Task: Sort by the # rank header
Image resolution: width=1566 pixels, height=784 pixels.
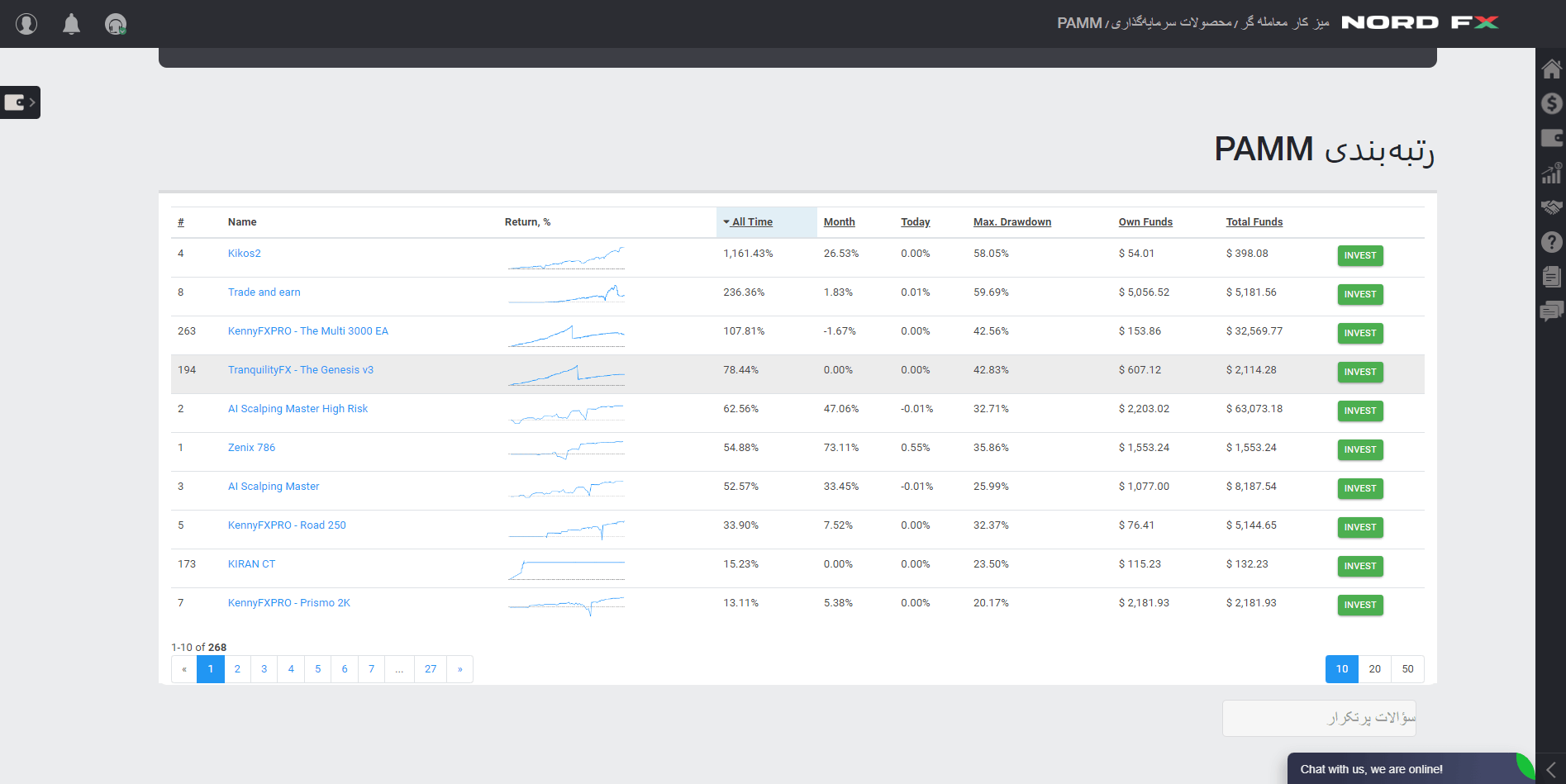Action: 181,222
